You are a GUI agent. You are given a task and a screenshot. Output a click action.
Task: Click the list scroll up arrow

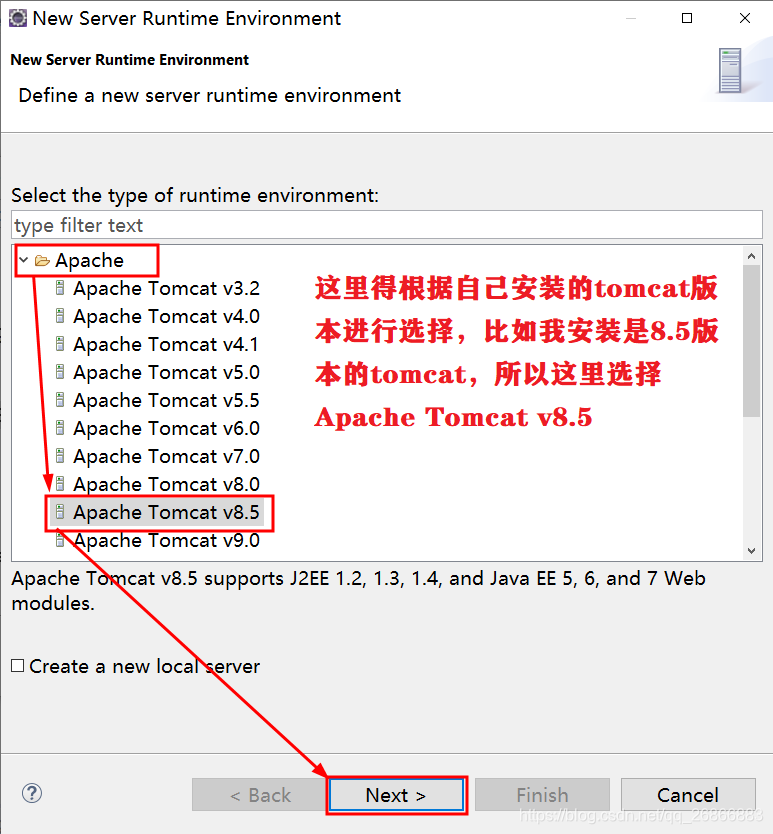[751, 256]
